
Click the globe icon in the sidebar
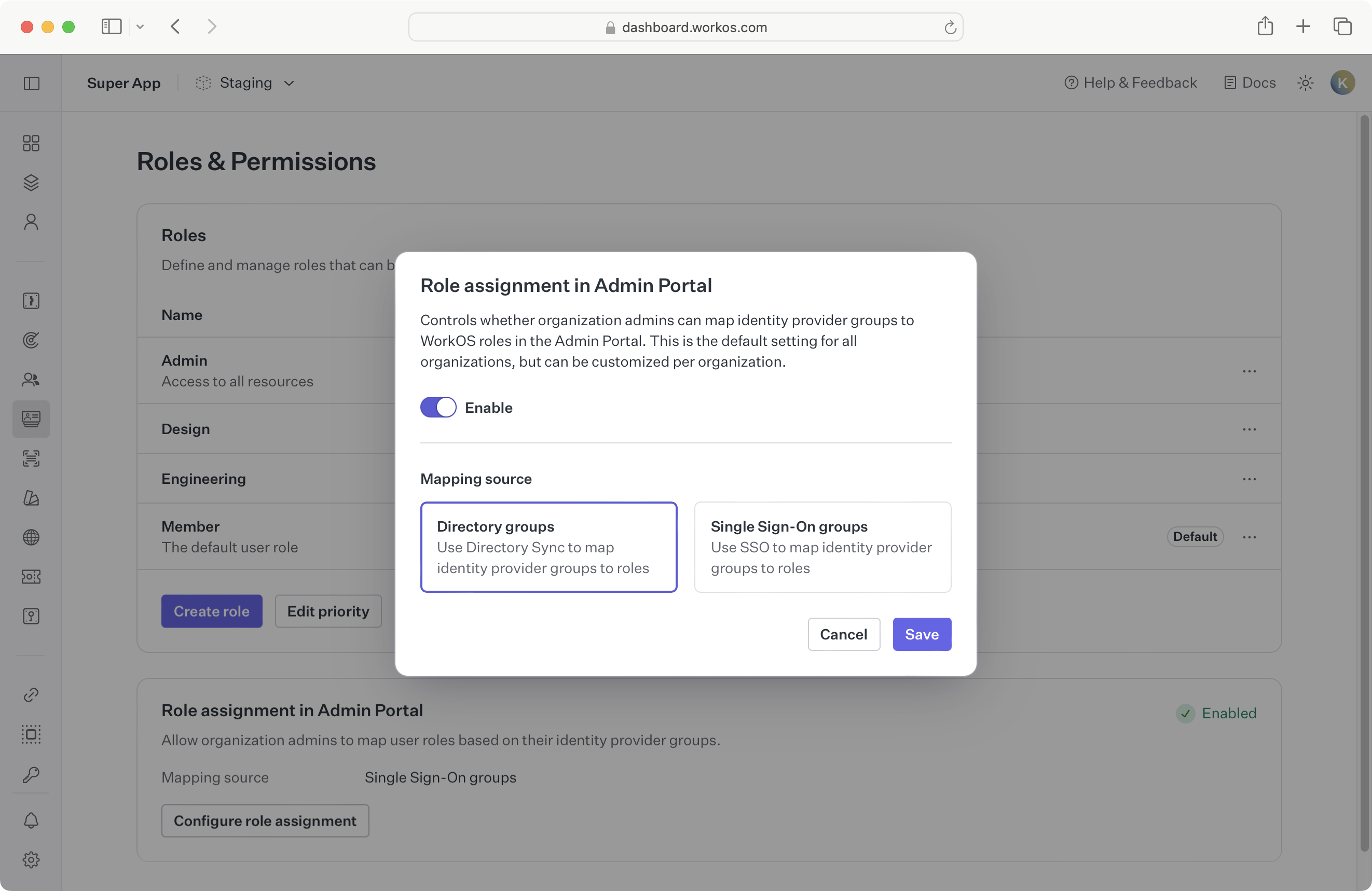click(x=31, y=537)
